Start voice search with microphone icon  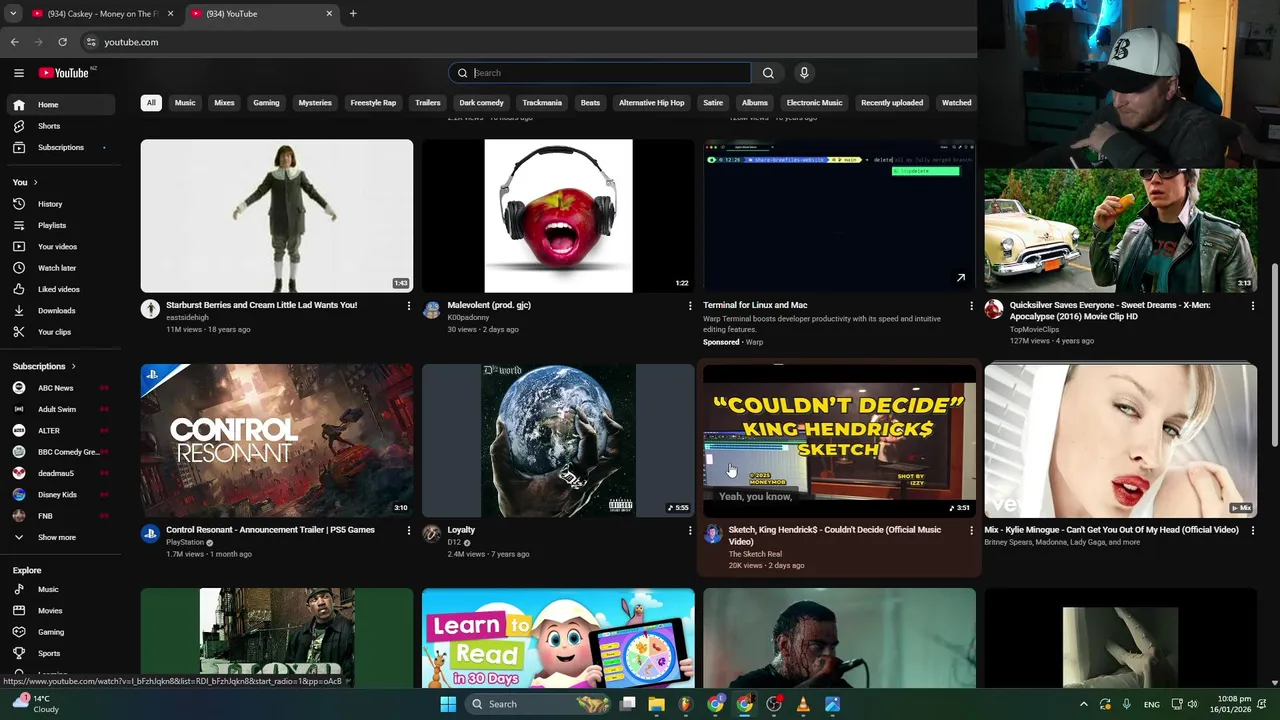[804, 73]
